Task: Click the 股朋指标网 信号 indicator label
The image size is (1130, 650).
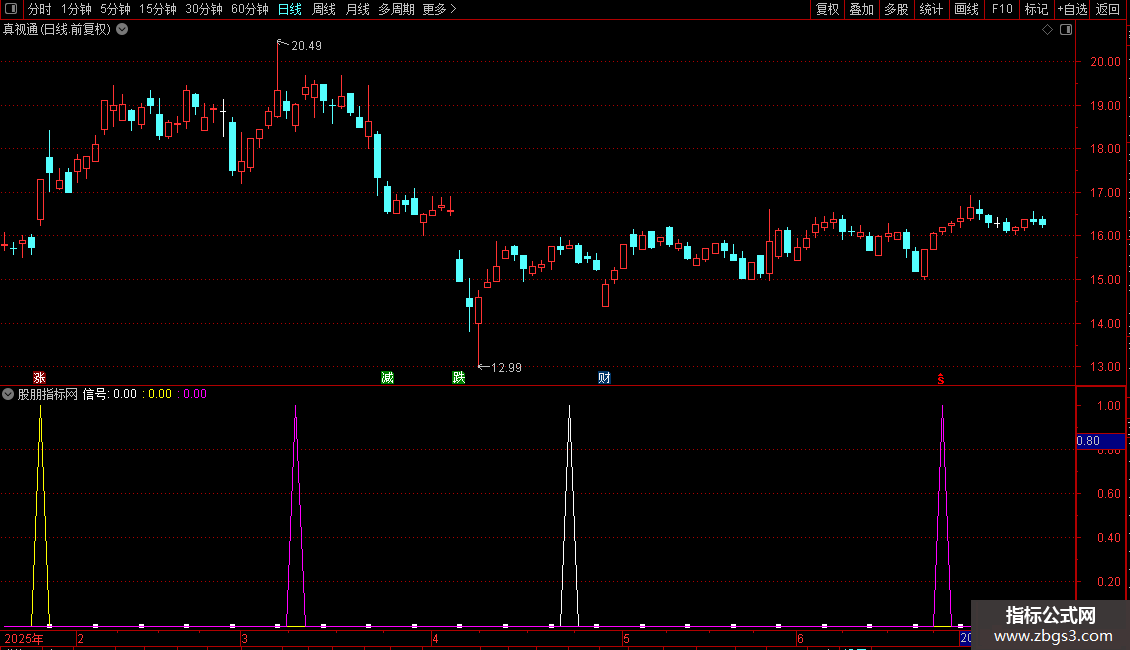Action: [x=62, y=394]
